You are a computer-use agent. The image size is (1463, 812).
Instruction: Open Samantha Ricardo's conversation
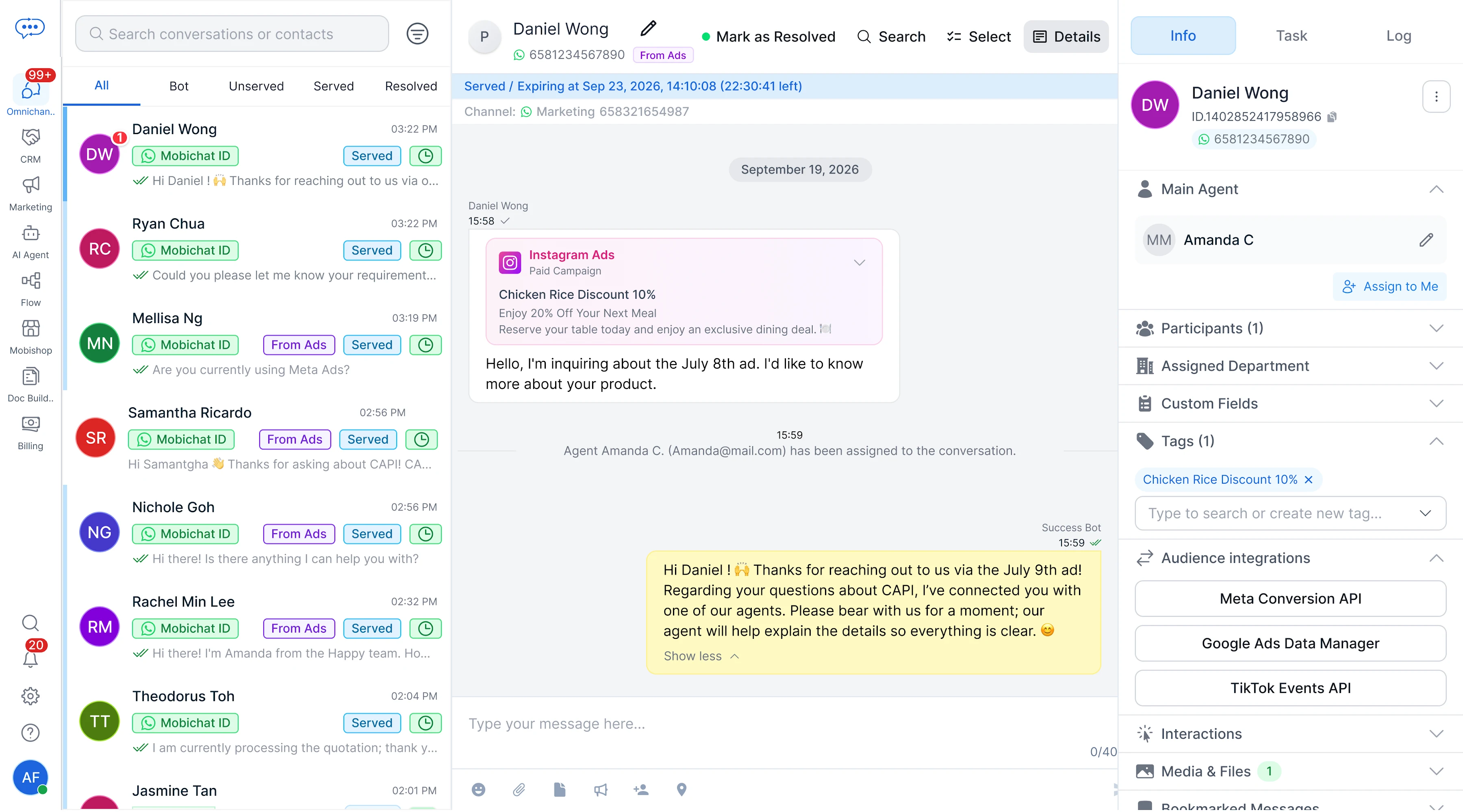(257, 437)
